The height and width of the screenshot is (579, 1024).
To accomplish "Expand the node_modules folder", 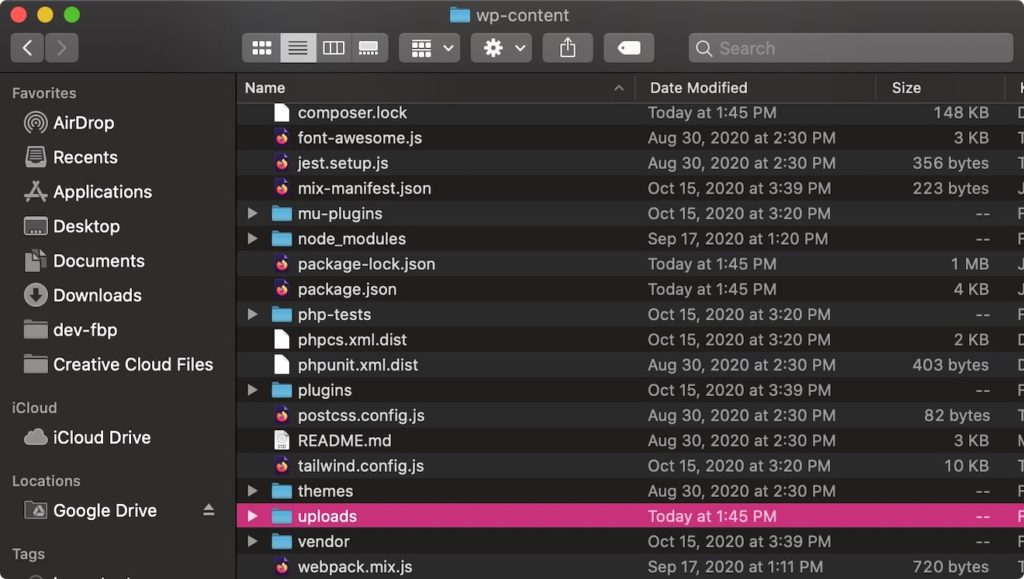I will point(252,239).
